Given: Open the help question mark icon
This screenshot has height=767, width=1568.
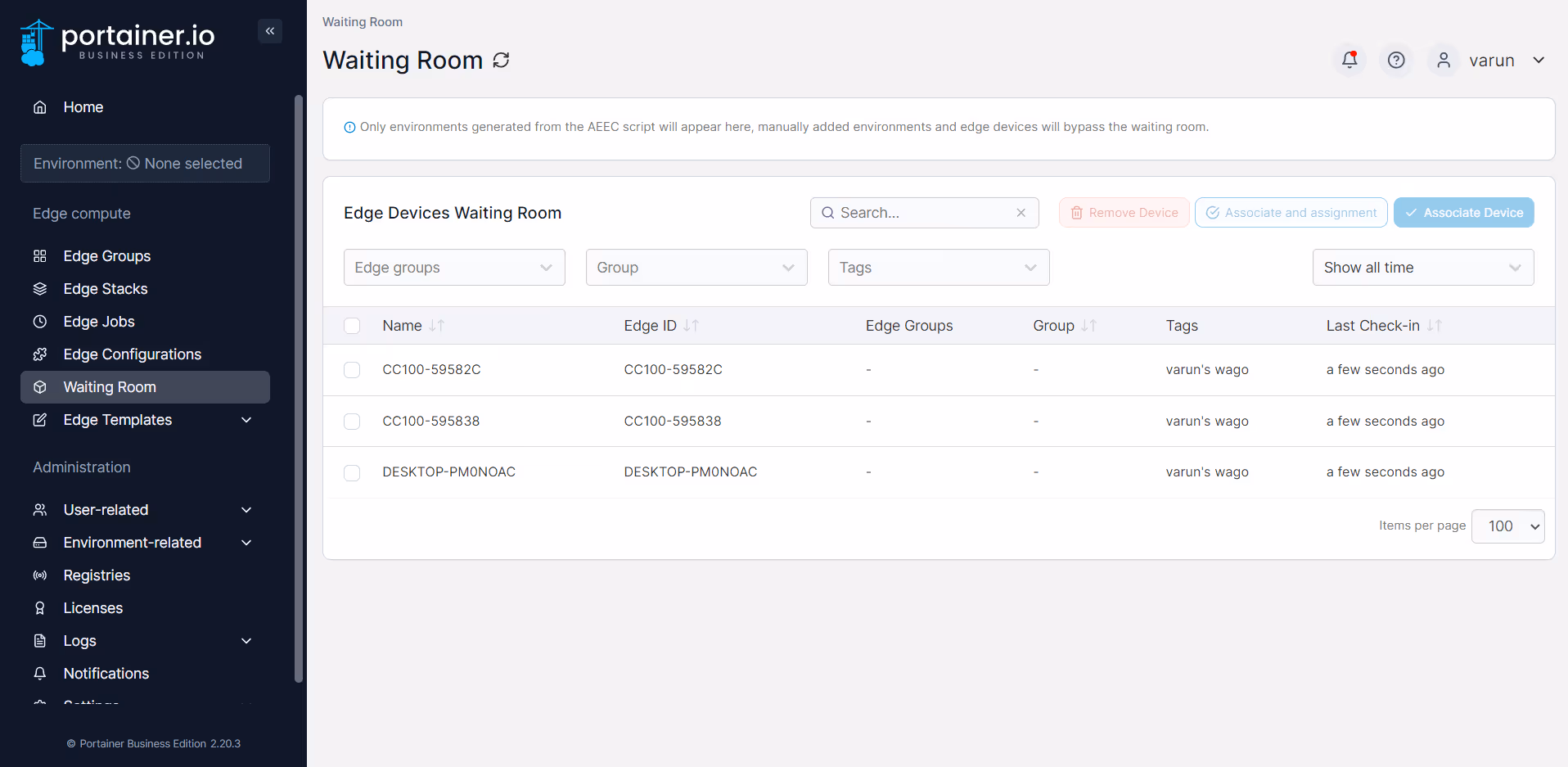Looking at the screenshot, I should point(1396,60).
